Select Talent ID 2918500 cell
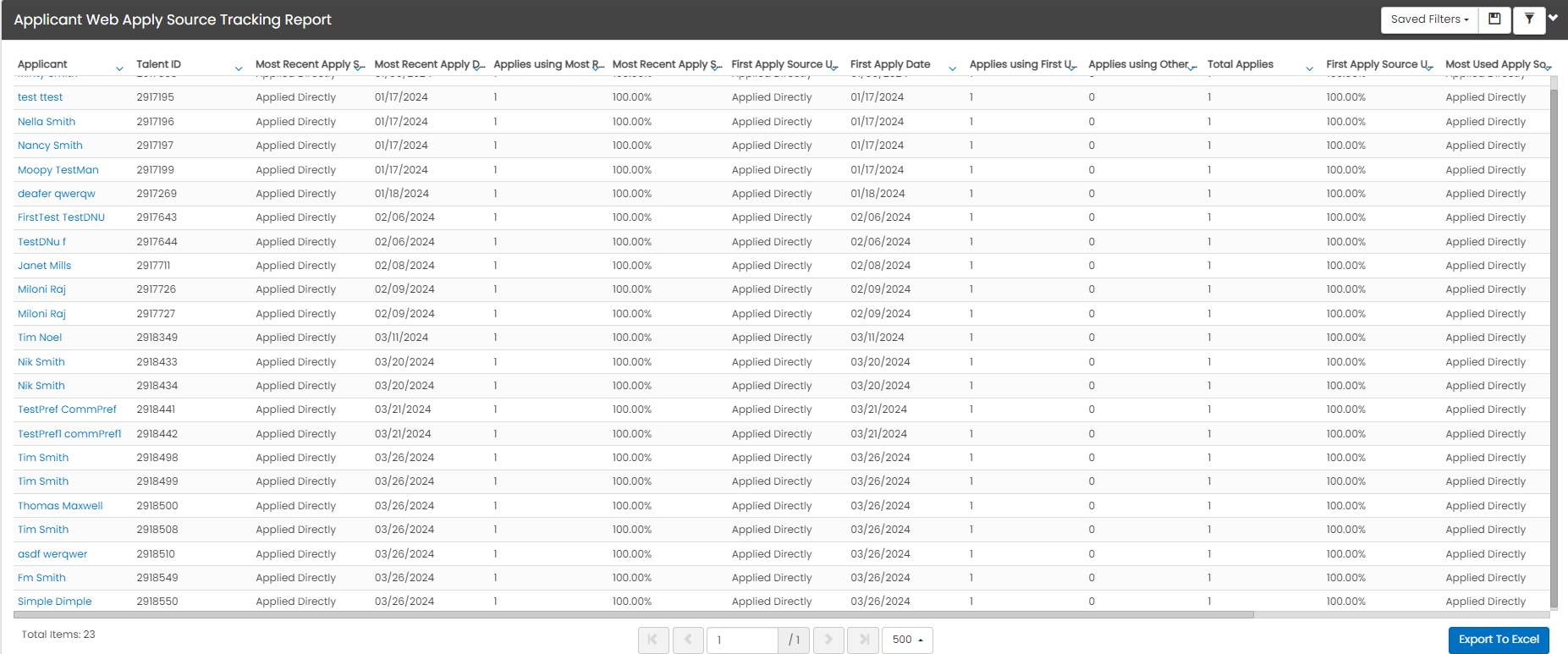The image size is (1568, 654). [x=157, y=506]
